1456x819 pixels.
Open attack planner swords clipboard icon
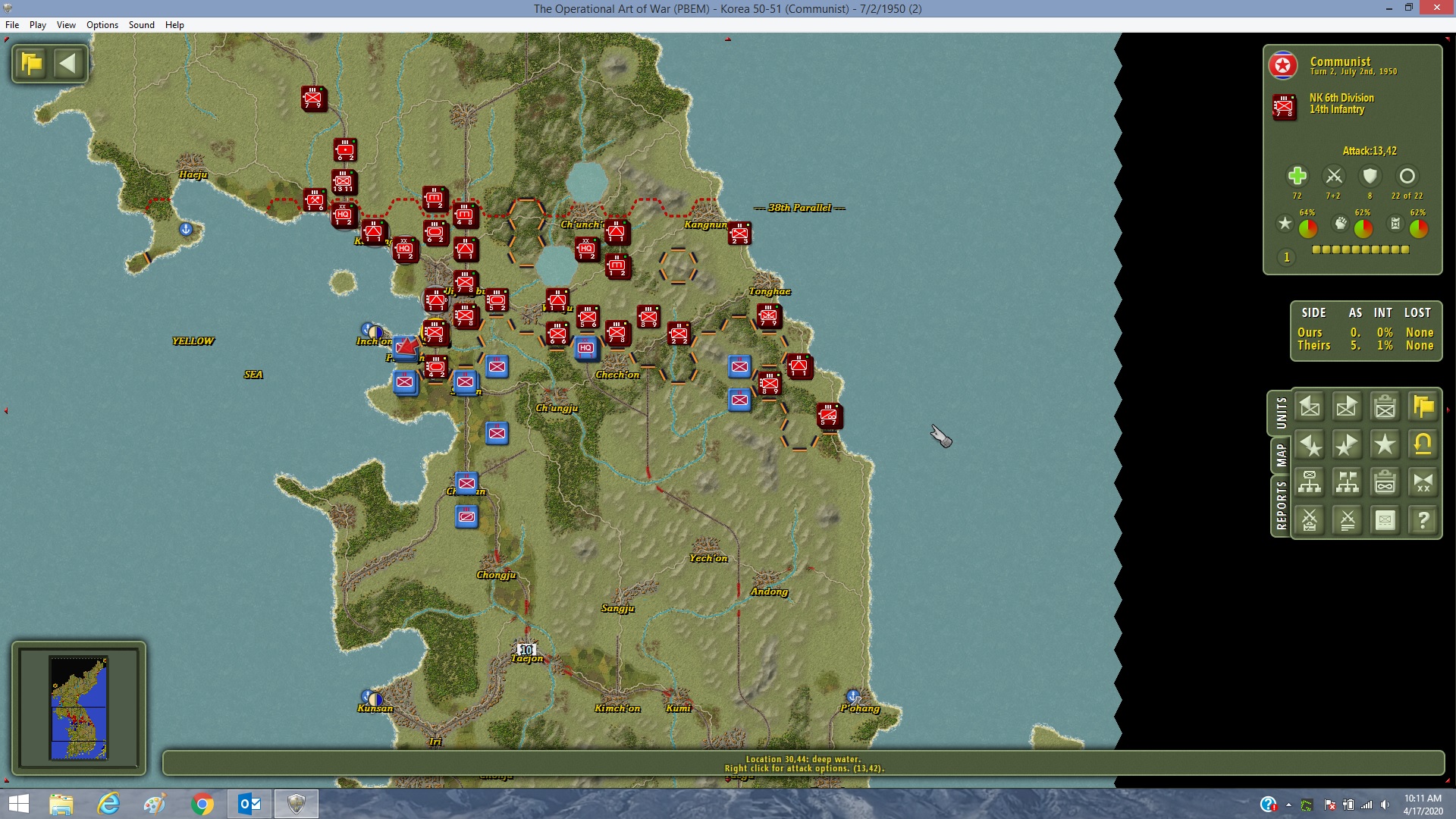1310,521
